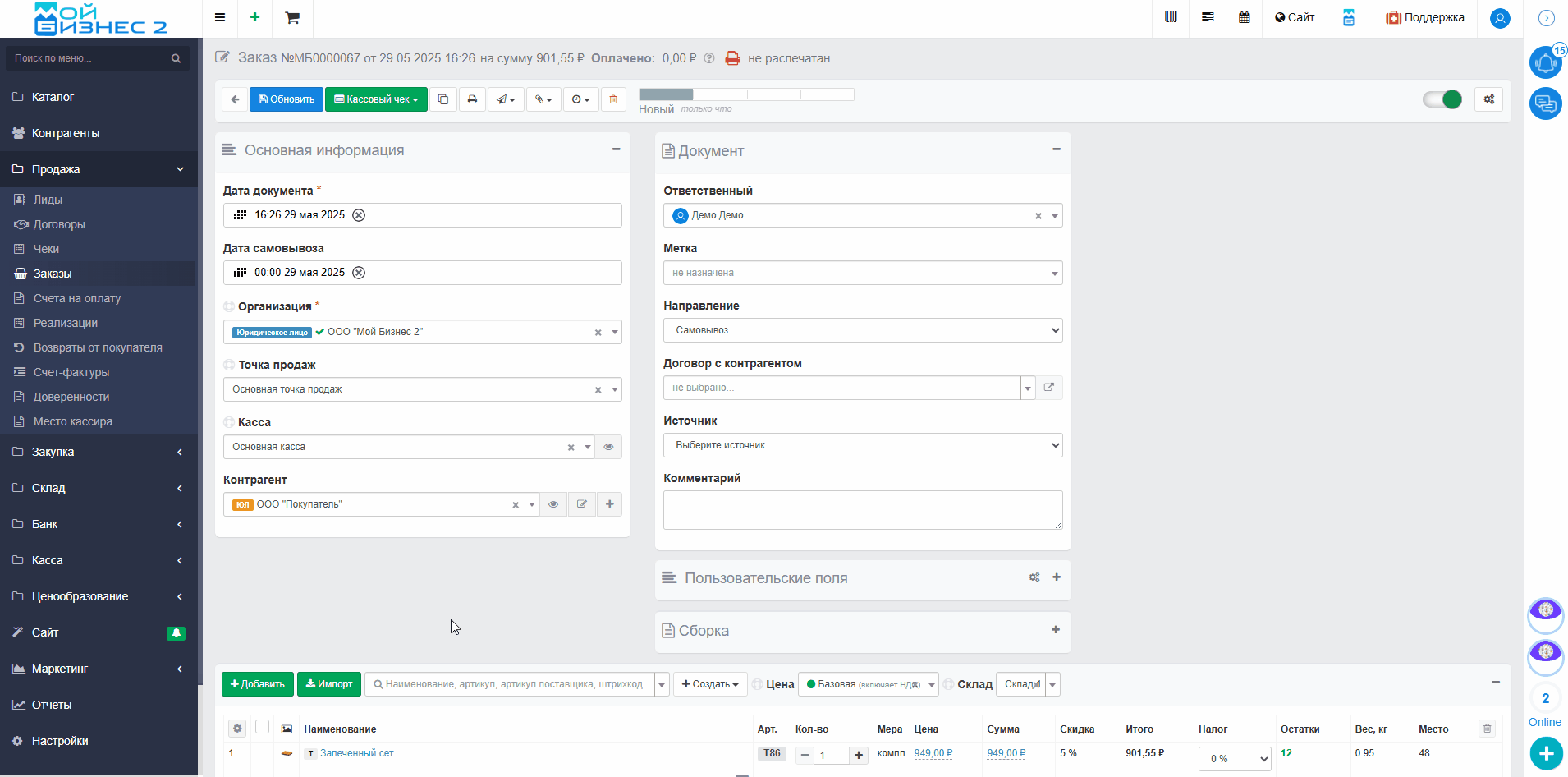The image size is (1568, 777).
Task: Click the Обновить button
Action: 287,99
